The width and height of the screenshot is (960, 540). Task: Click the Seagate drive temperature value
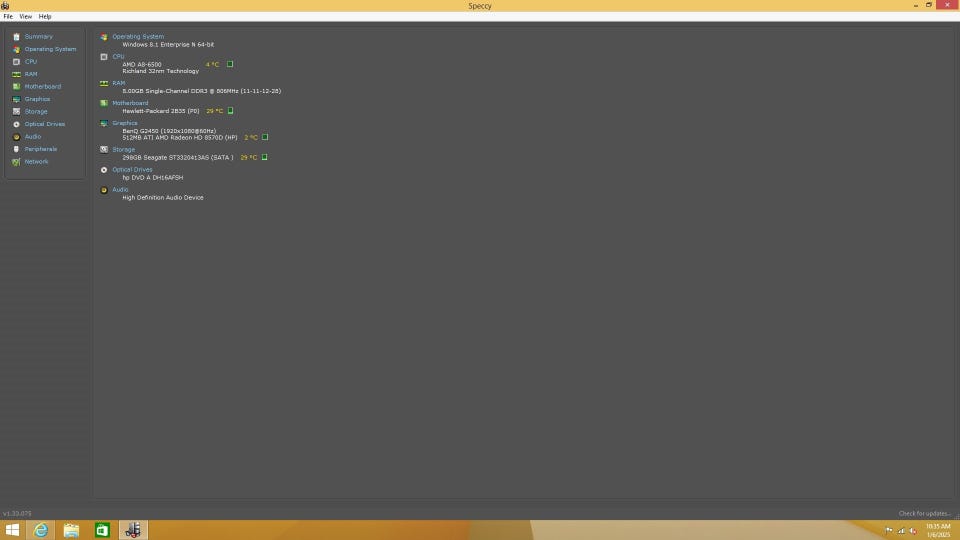tap(249, 158)
